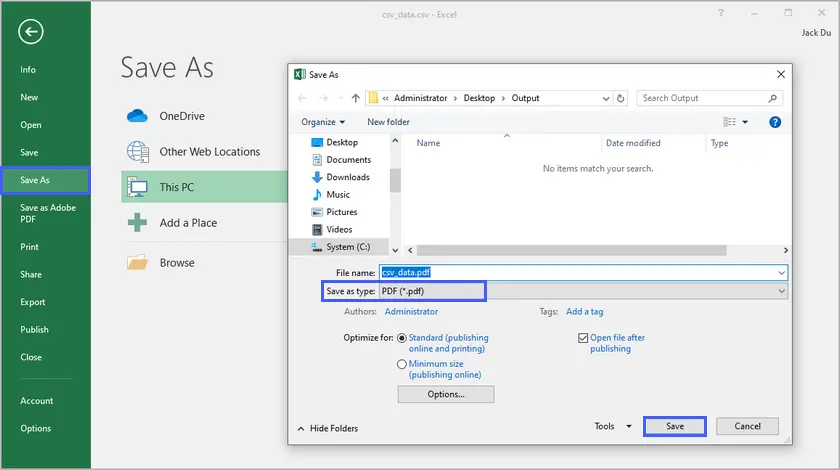Choose Other Web Locations globe icon
This screenshot has height=470, width=840.
click(138, 152)
